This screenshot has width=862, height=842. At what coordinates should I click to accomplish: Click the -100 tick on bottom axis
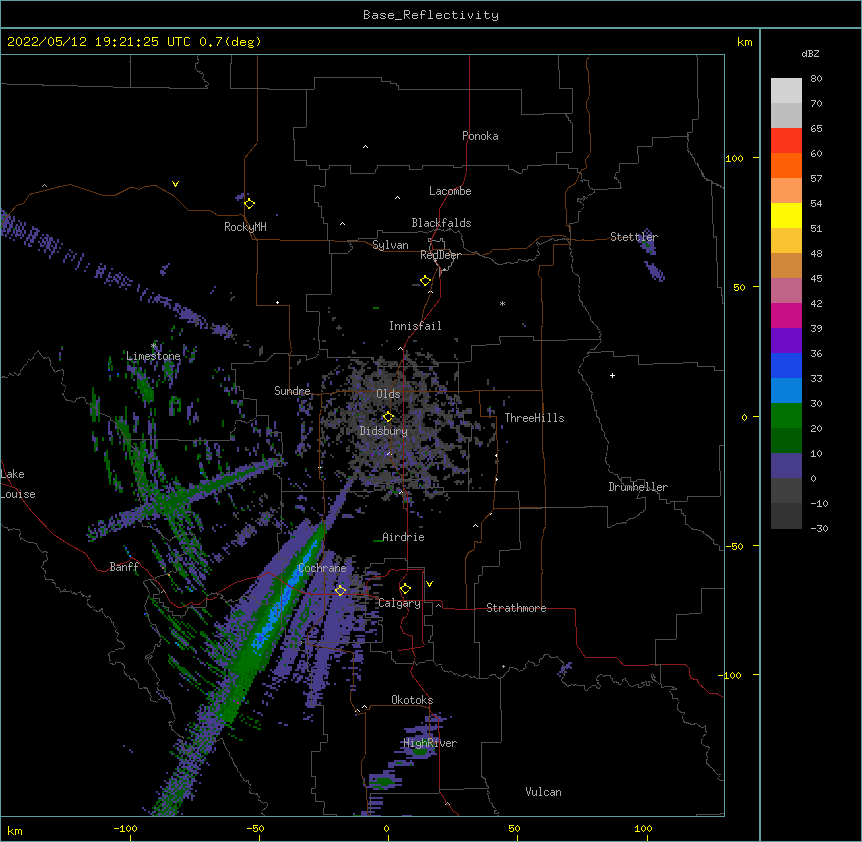(125, 828)
